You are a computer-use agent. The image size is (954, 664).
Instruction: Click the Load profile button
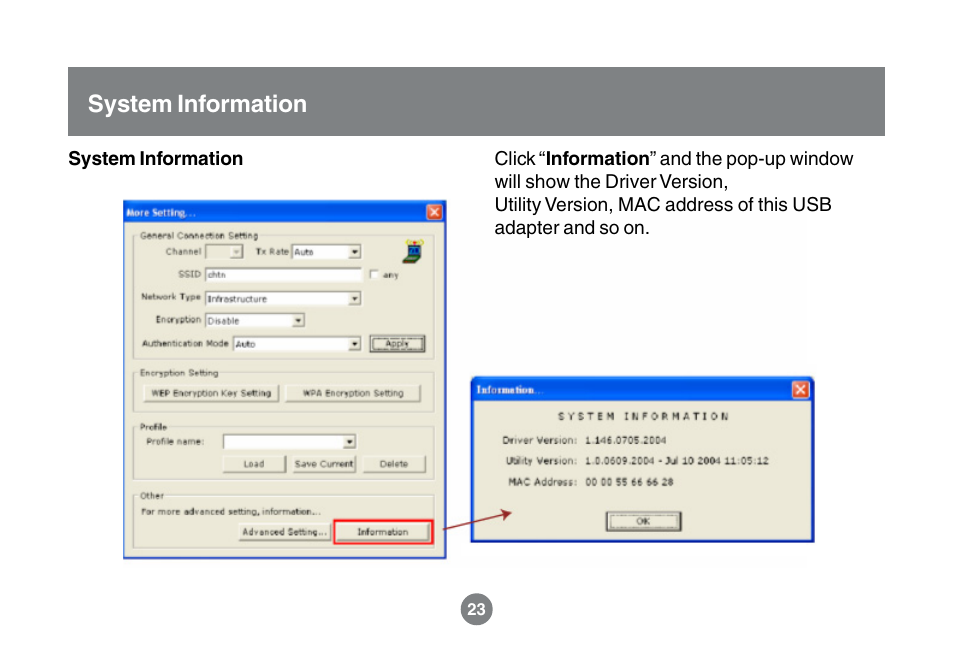tap(254, 464)
